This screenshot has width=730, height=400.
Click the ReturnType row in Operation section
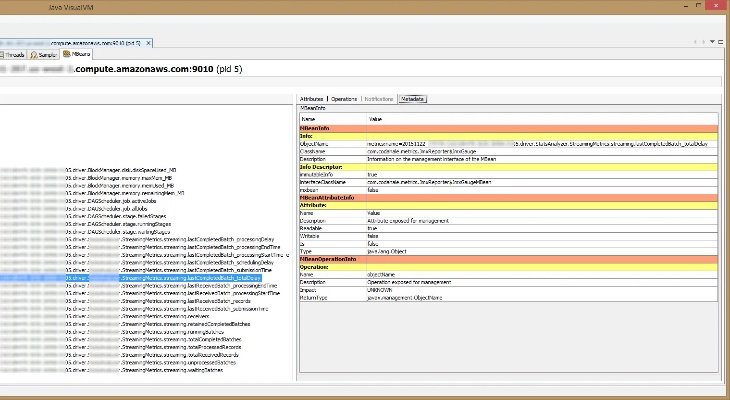(316, 297)
